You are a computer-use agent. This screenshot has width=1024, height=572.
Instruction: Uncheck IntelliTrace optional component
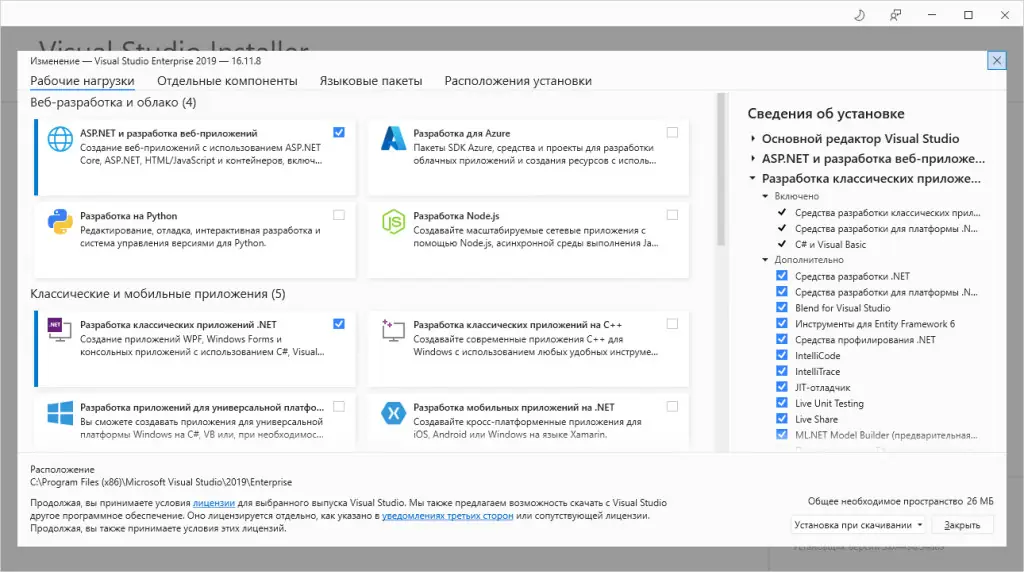tap(782, 371)
